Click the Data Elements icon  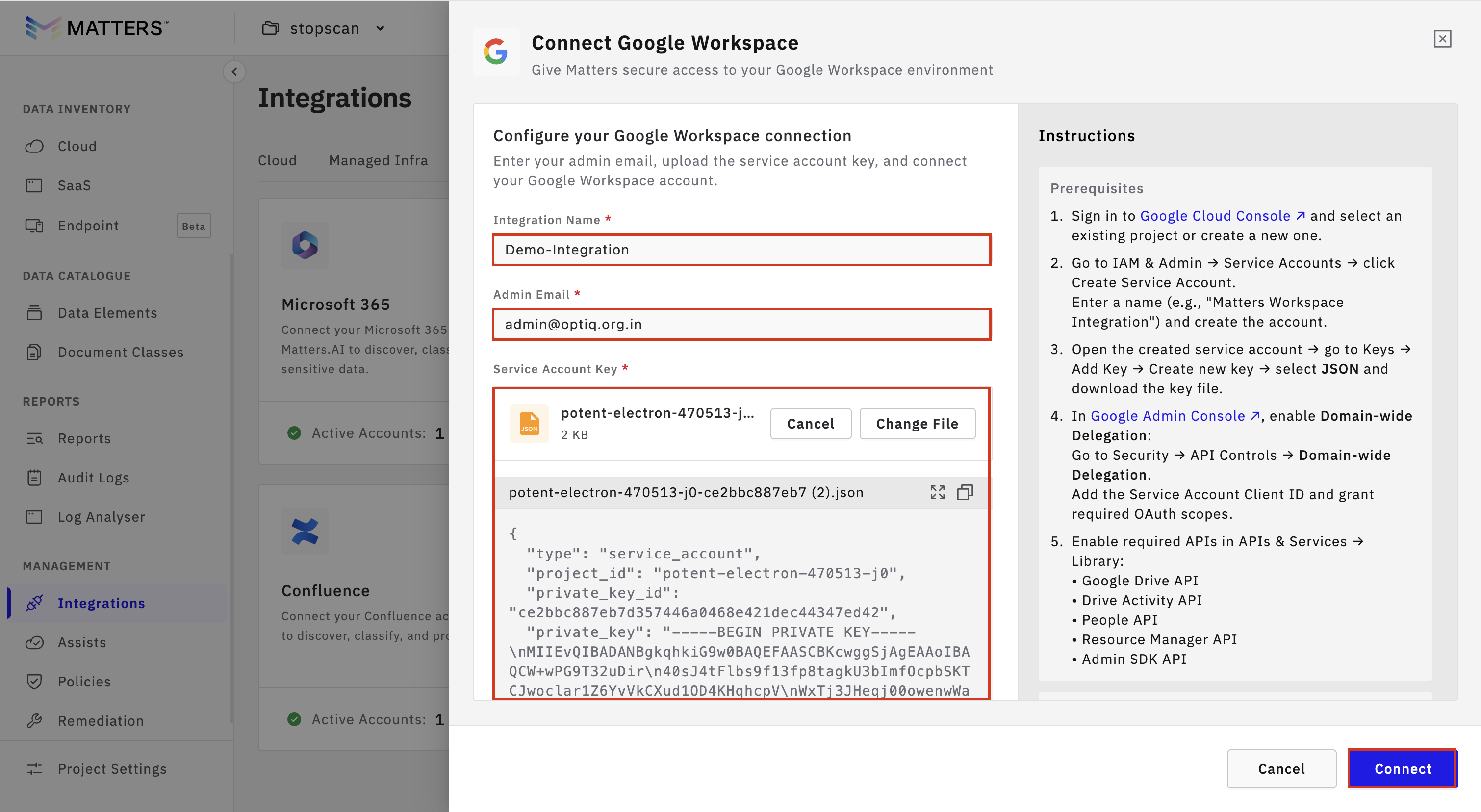[34, 313]
